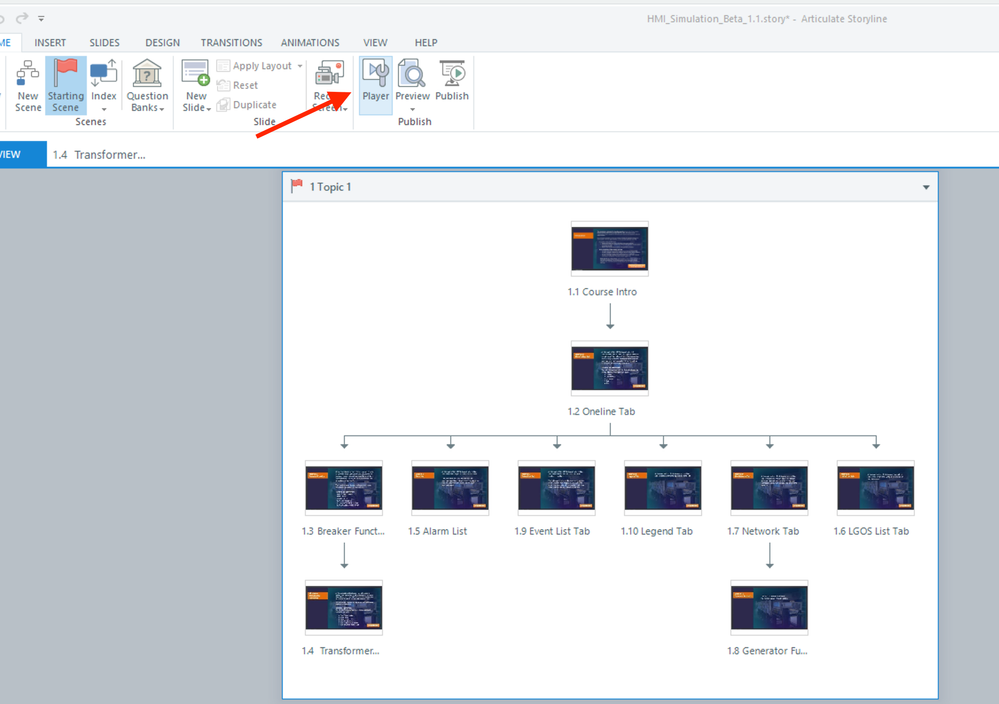Set Starting Scene with flag icon
Image resolution: width=999 pixels, height=704 pixels.
66,74
